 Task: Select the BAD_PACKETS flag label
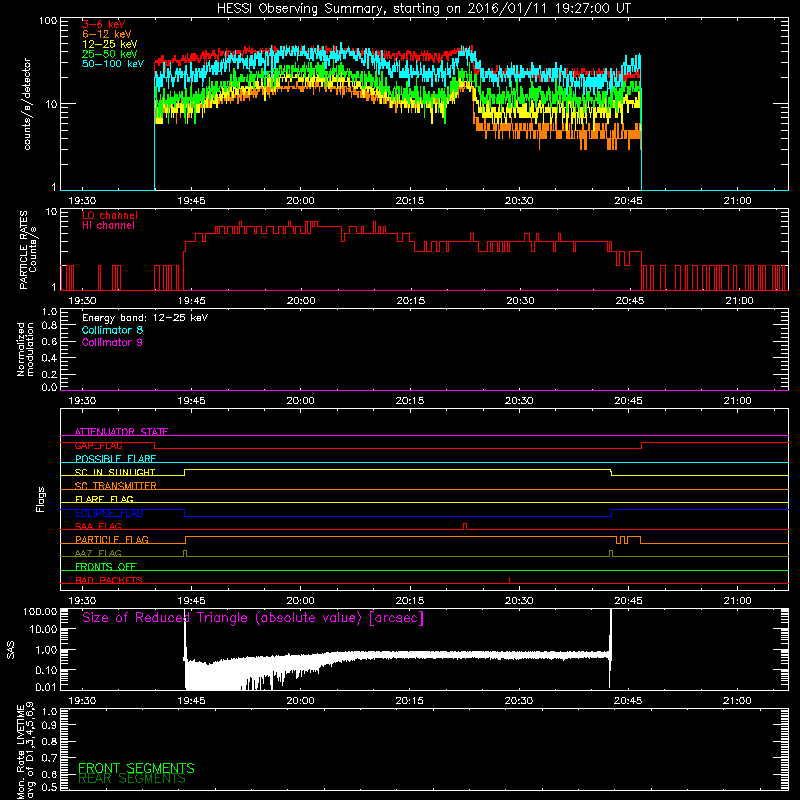tap(109, 580)
